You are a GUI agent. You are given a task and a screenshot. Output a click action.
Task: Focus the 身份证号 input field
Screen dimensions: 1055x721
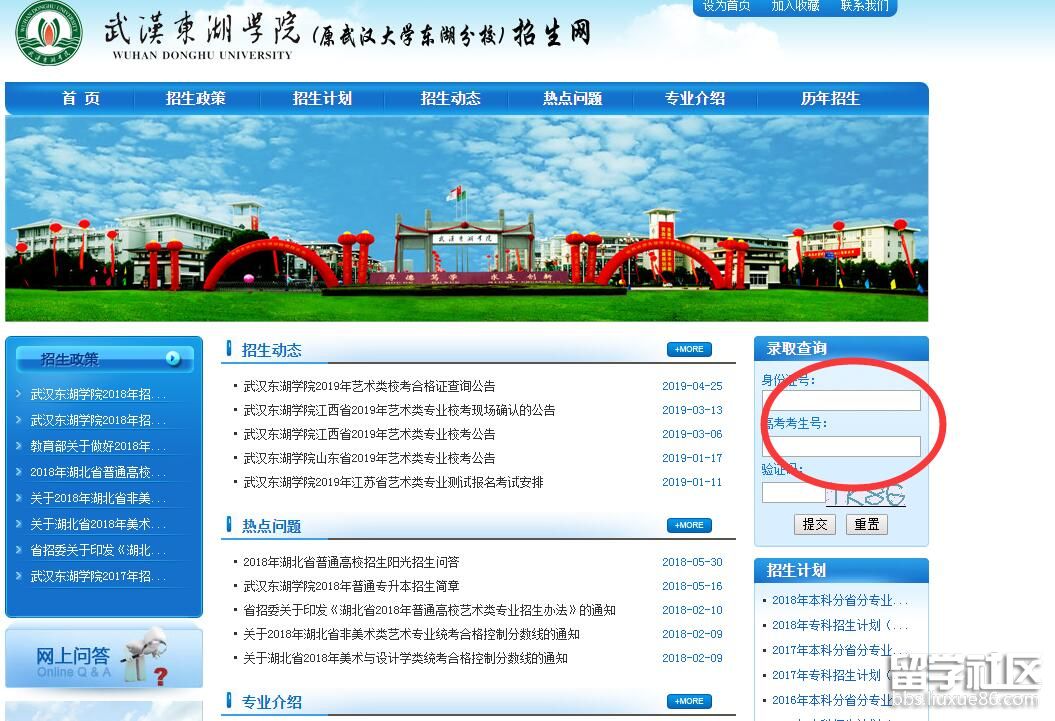click(x=841, y=401)
